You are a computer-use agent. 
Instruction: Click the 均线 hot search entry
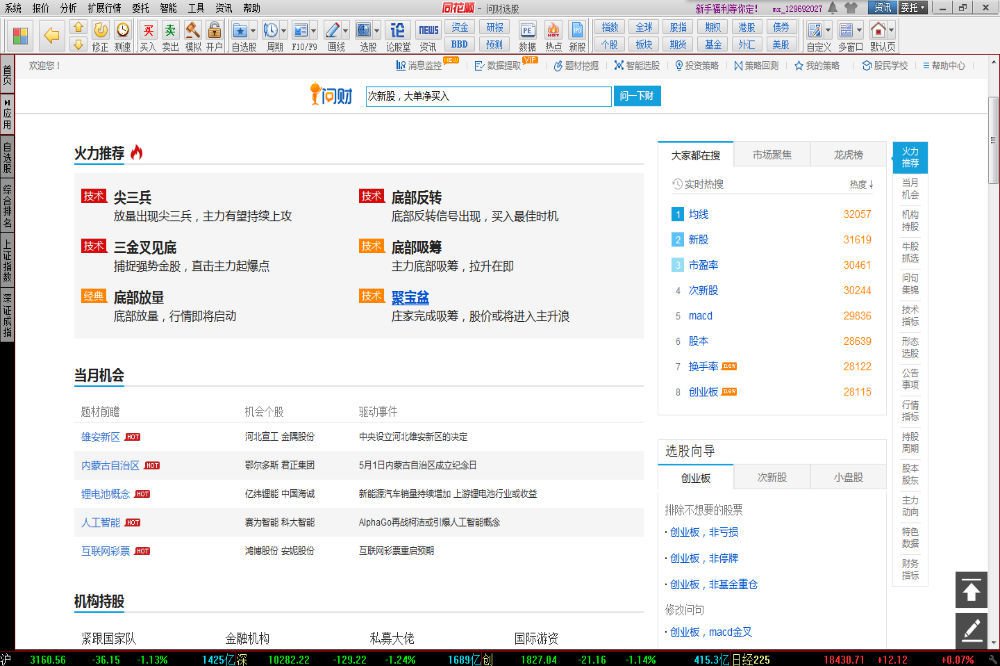(x=698, y=214)
